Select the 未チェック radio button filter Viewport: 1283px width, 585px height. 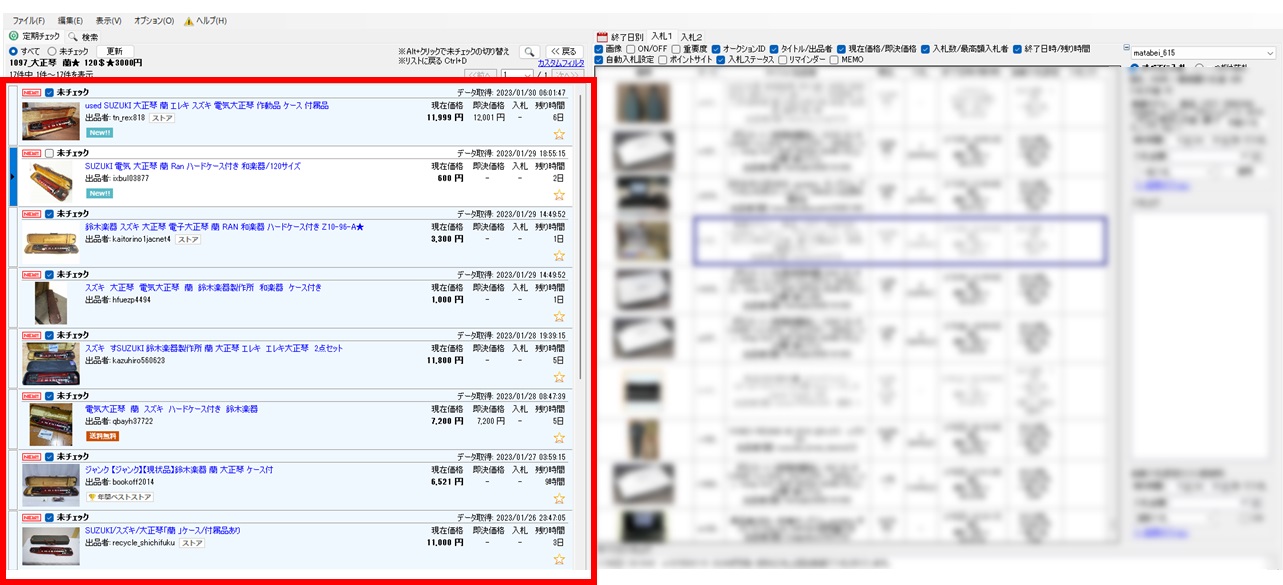point(52,51)
